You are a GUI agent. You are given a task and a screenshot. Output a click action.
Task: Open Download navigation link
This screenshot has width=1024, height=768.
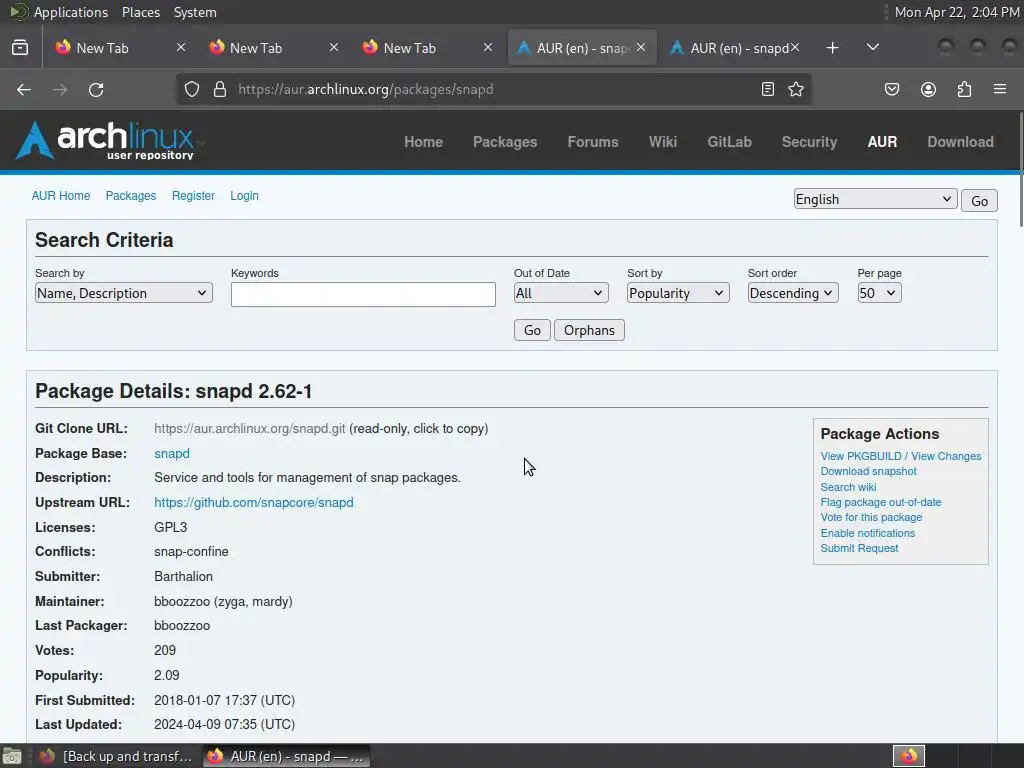(x=960, y=142)
